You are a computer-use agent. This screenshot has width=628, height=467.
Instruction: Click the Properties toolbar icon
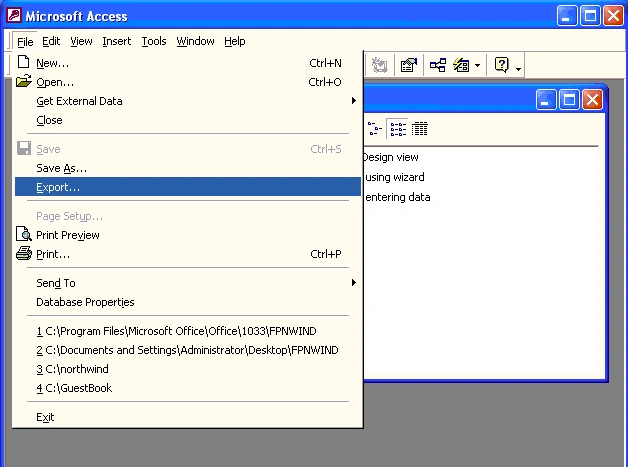tap(409, 65)
